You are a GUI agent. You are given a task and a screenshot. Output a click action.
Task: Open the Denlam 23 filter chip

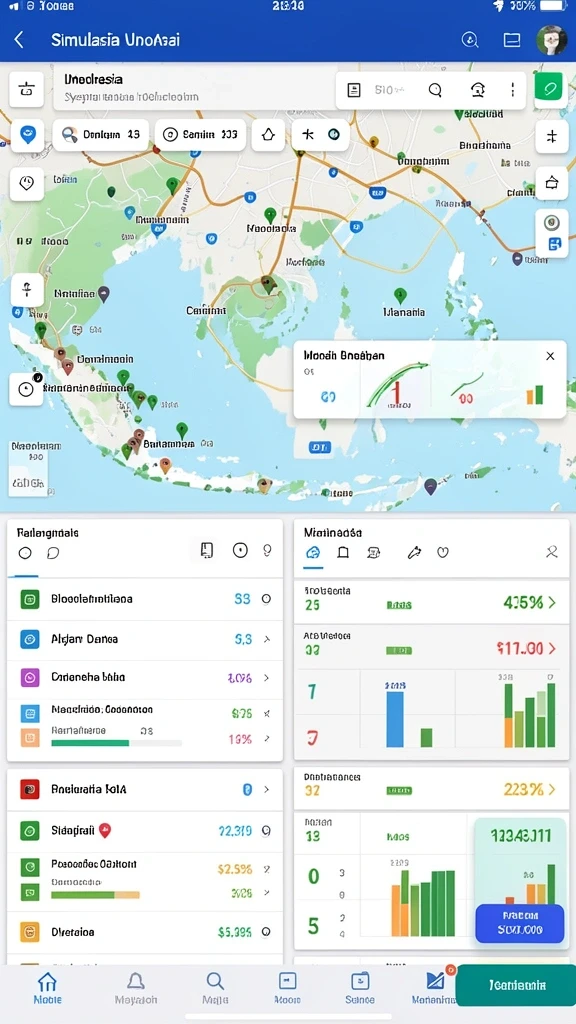tap(101, 135)
